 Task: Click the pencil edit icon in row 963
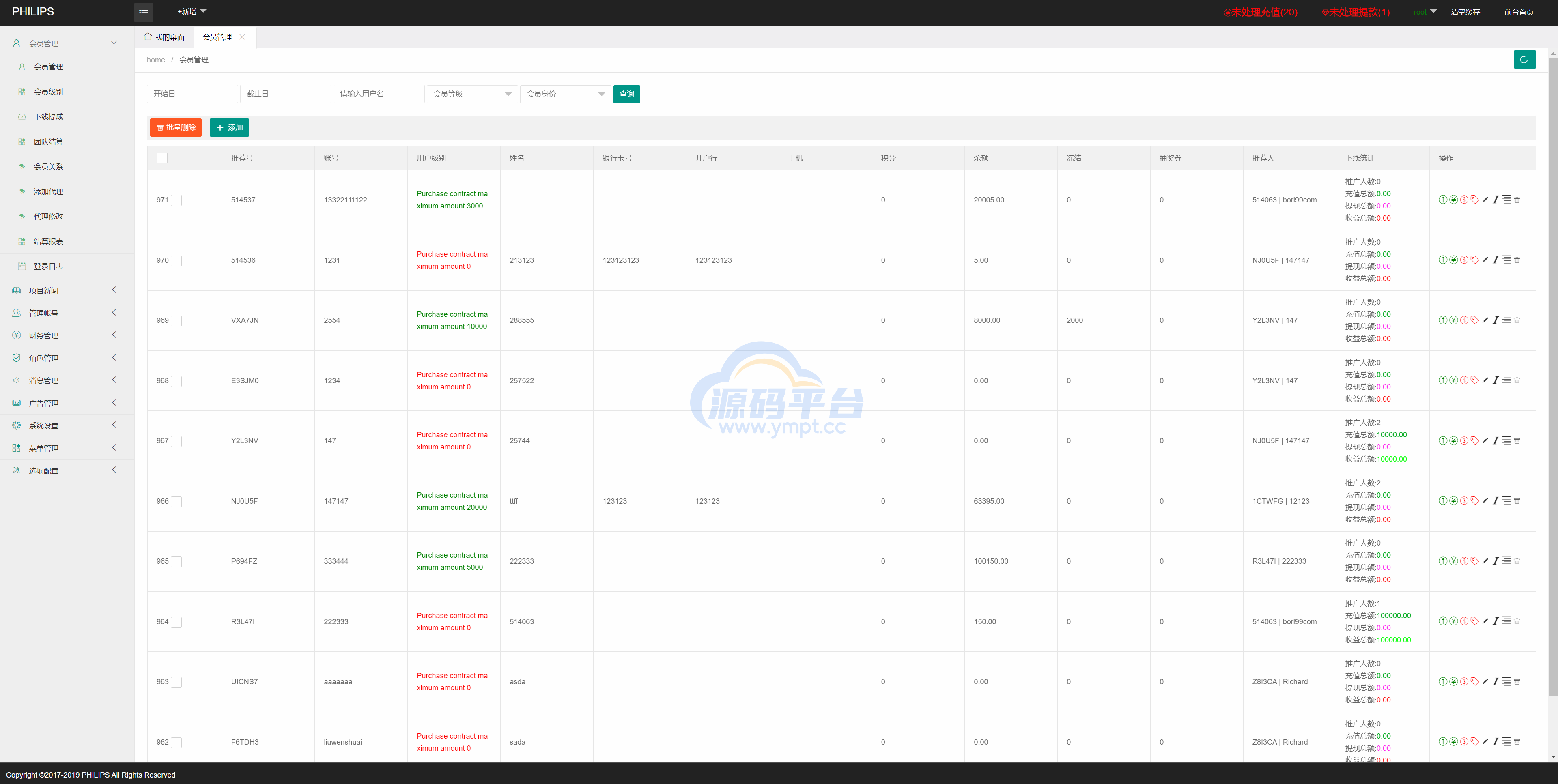coord(1485,682)
